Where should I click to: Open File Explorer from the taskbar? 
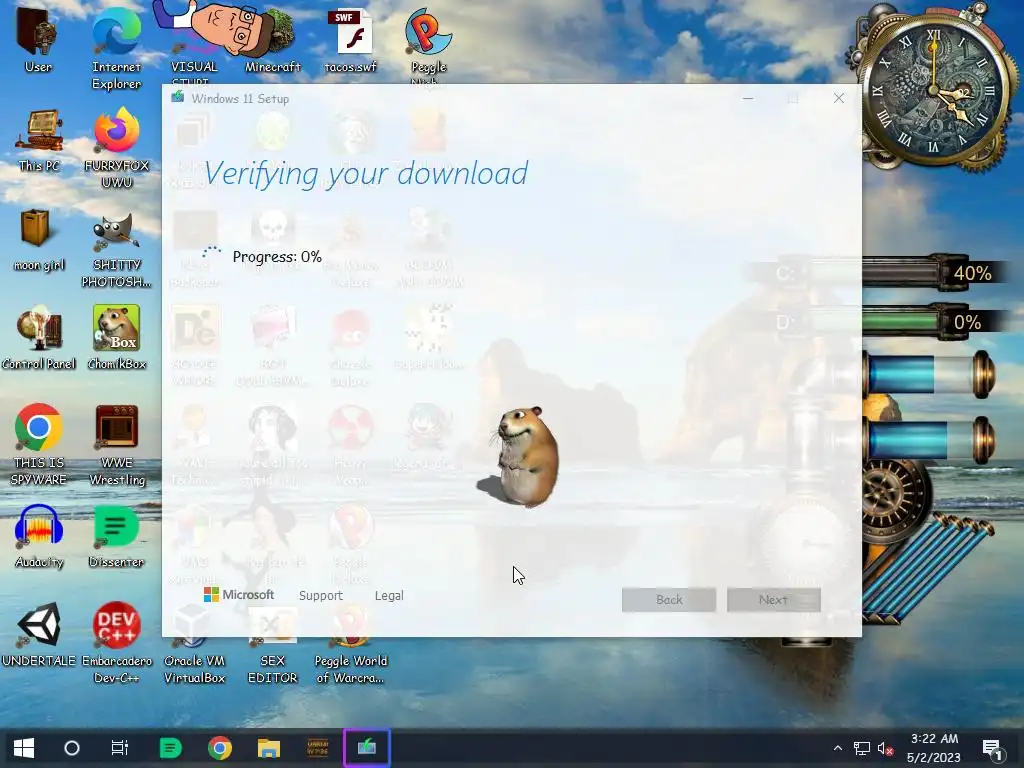click(268, 748)
